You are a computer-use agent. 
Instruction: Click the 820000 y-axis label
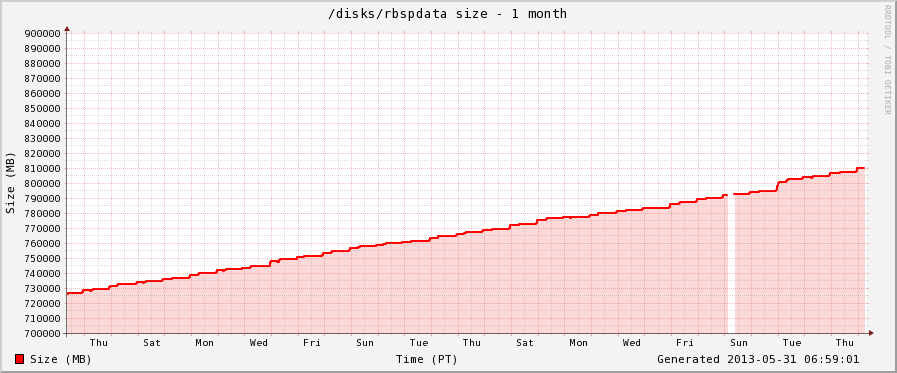point(42,153)
